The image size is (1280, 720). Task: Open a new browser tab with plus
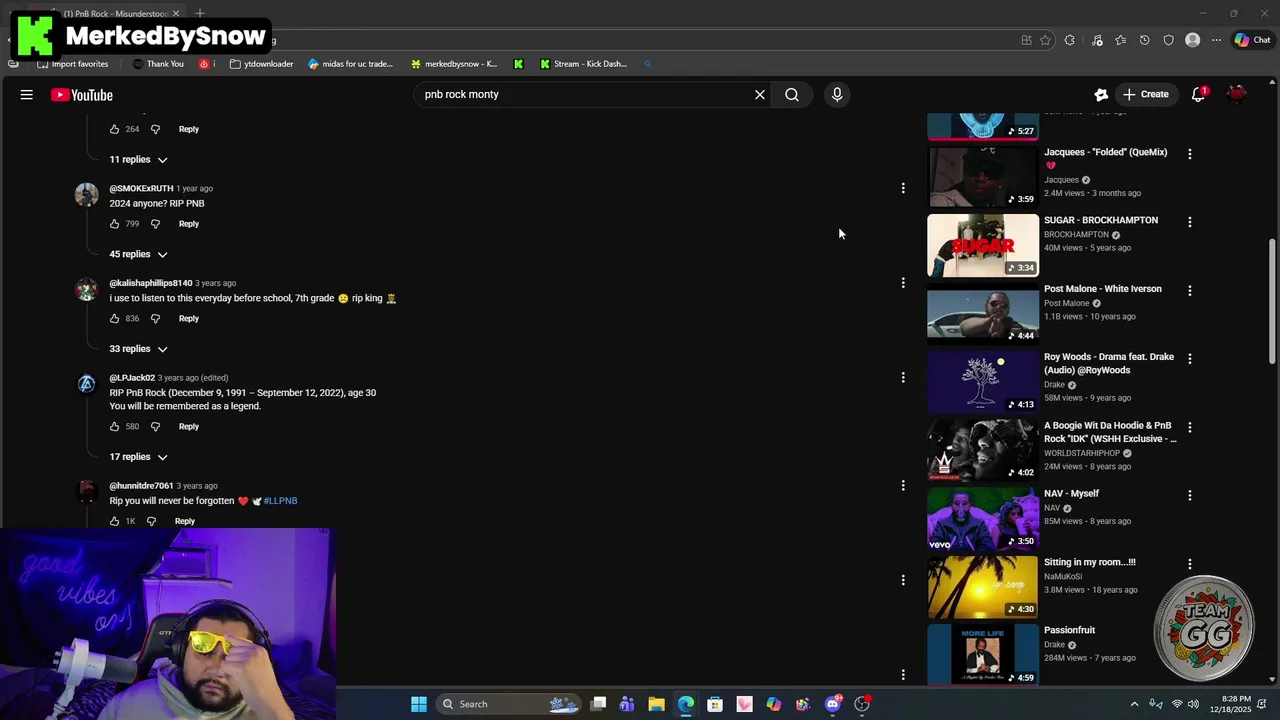tap(200, 14)
